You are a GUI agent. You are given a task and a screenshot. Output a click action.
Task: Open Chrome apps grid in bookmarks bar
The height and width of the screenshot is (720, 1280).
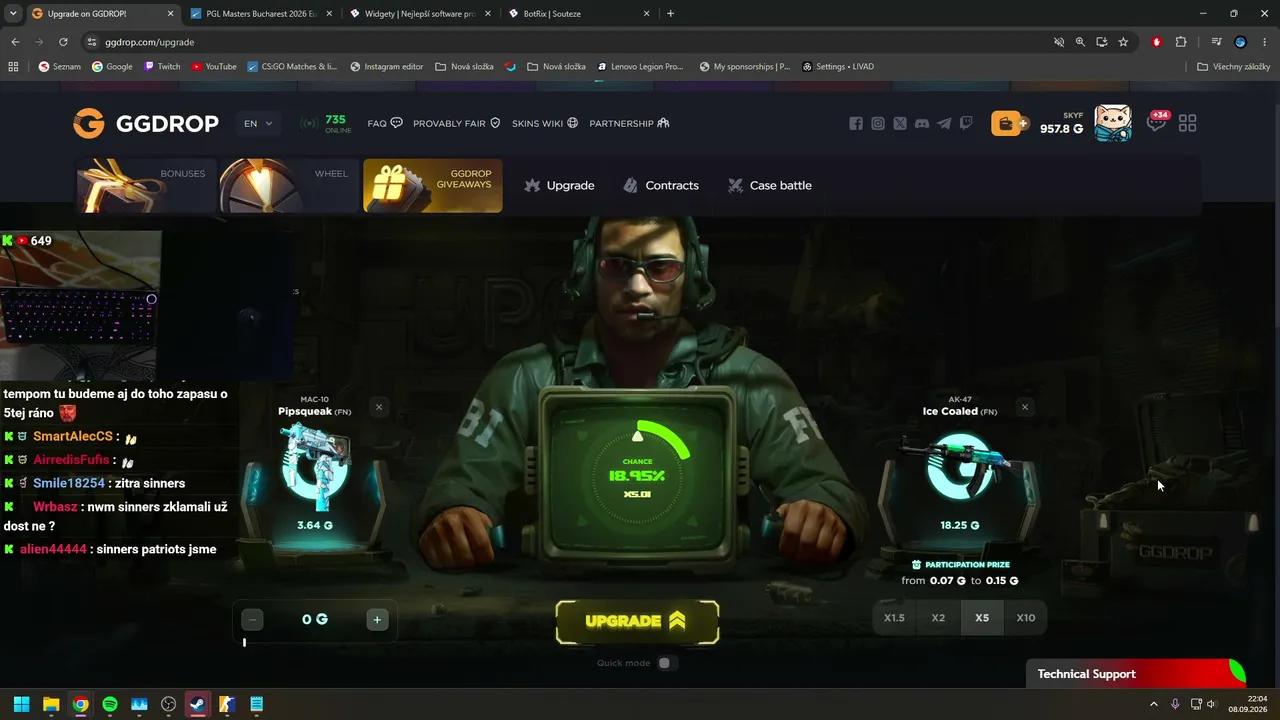click(13, 67)
